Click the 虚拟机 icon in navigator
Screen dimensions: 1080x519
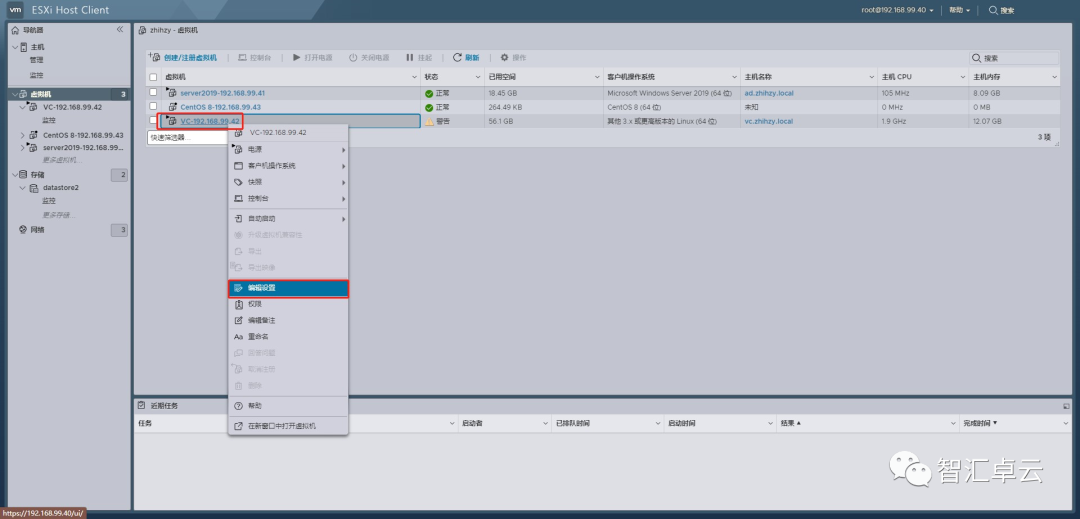tap(23, 94)
